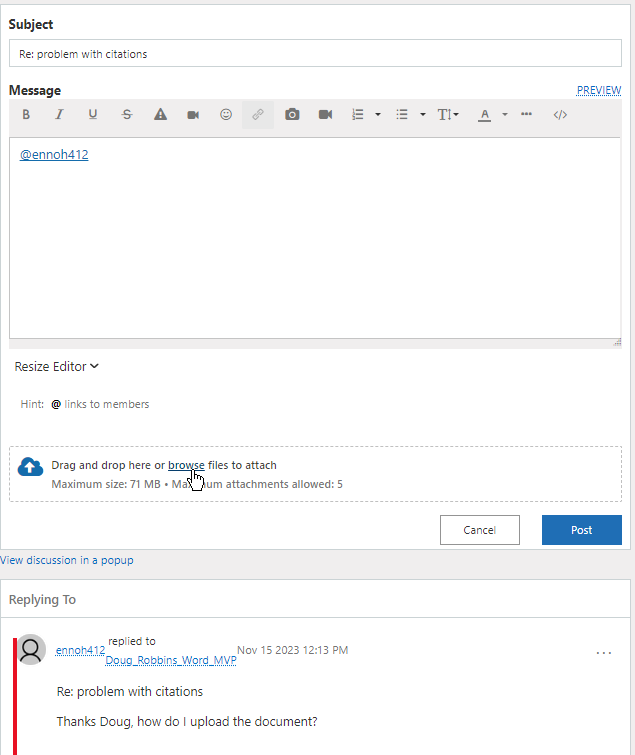
Task: Open the font size dropdown
Action: coord(448,115)
